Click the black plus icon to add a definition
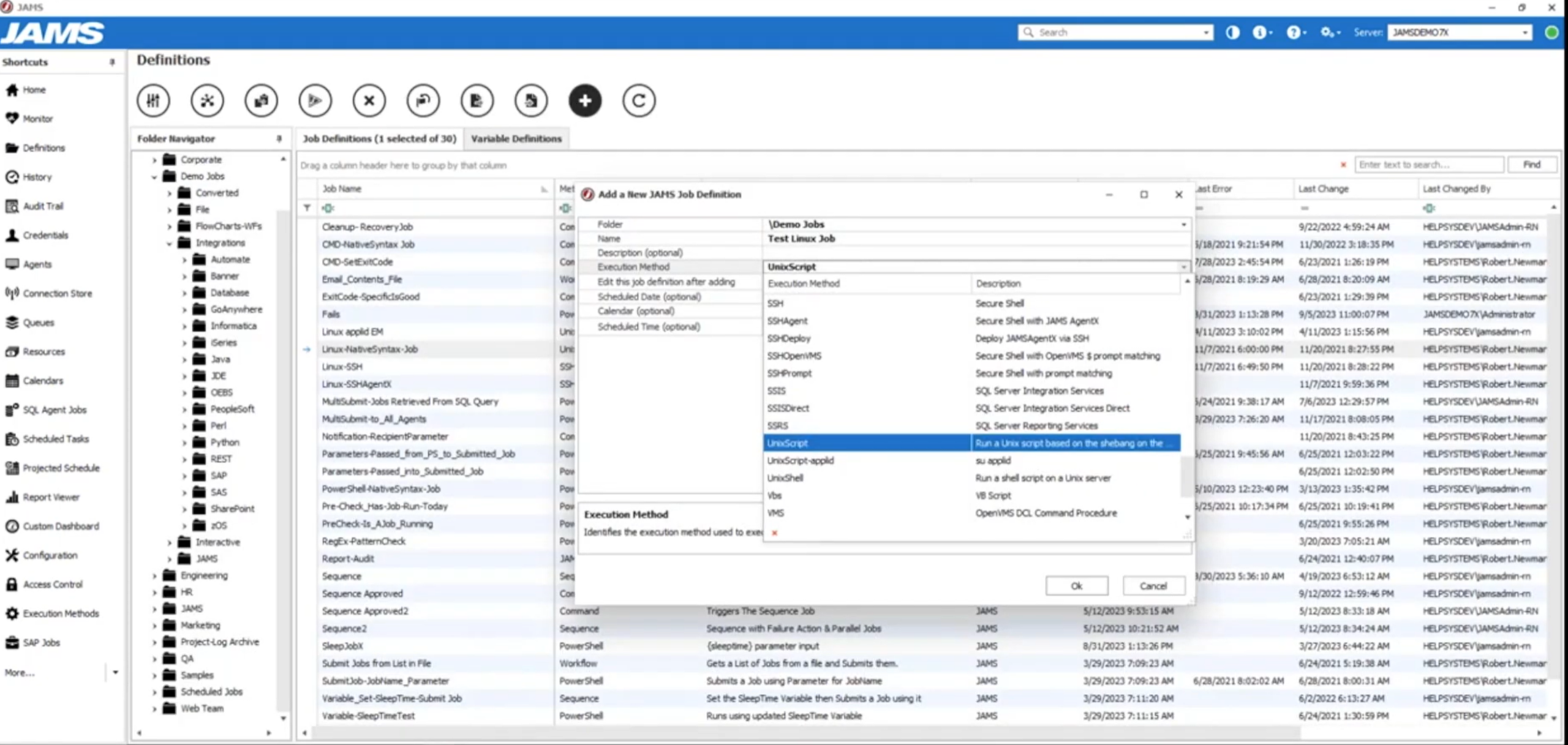This screenshot has height=745, width=1568. point(585,101)
